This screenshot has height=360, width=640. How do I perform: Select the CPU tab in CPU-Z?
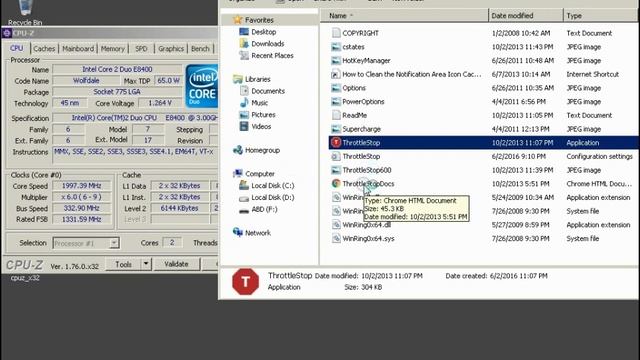[x=17, y=48]
